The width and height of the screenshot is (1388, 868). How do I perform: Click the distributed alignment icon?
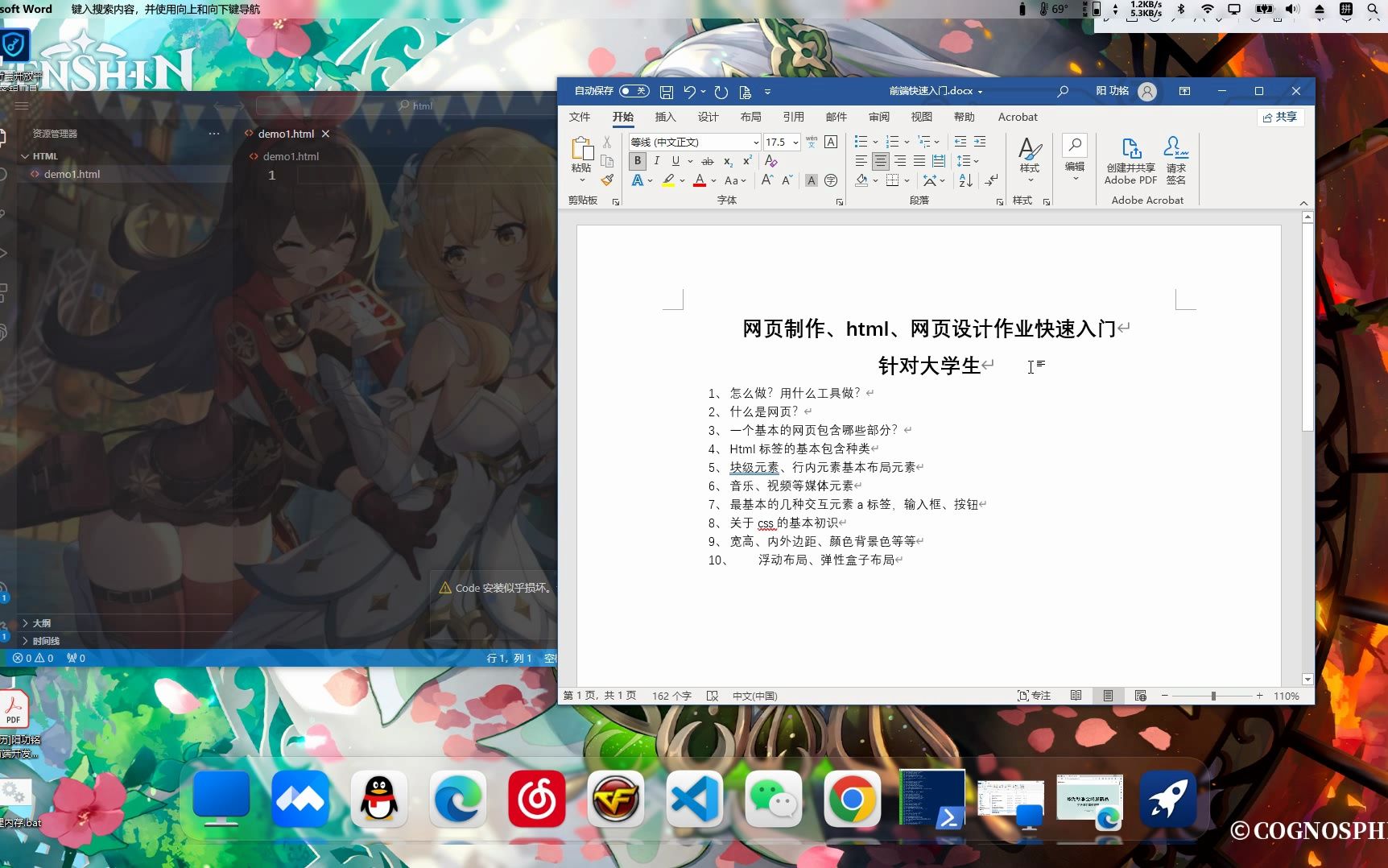[939, 161]
